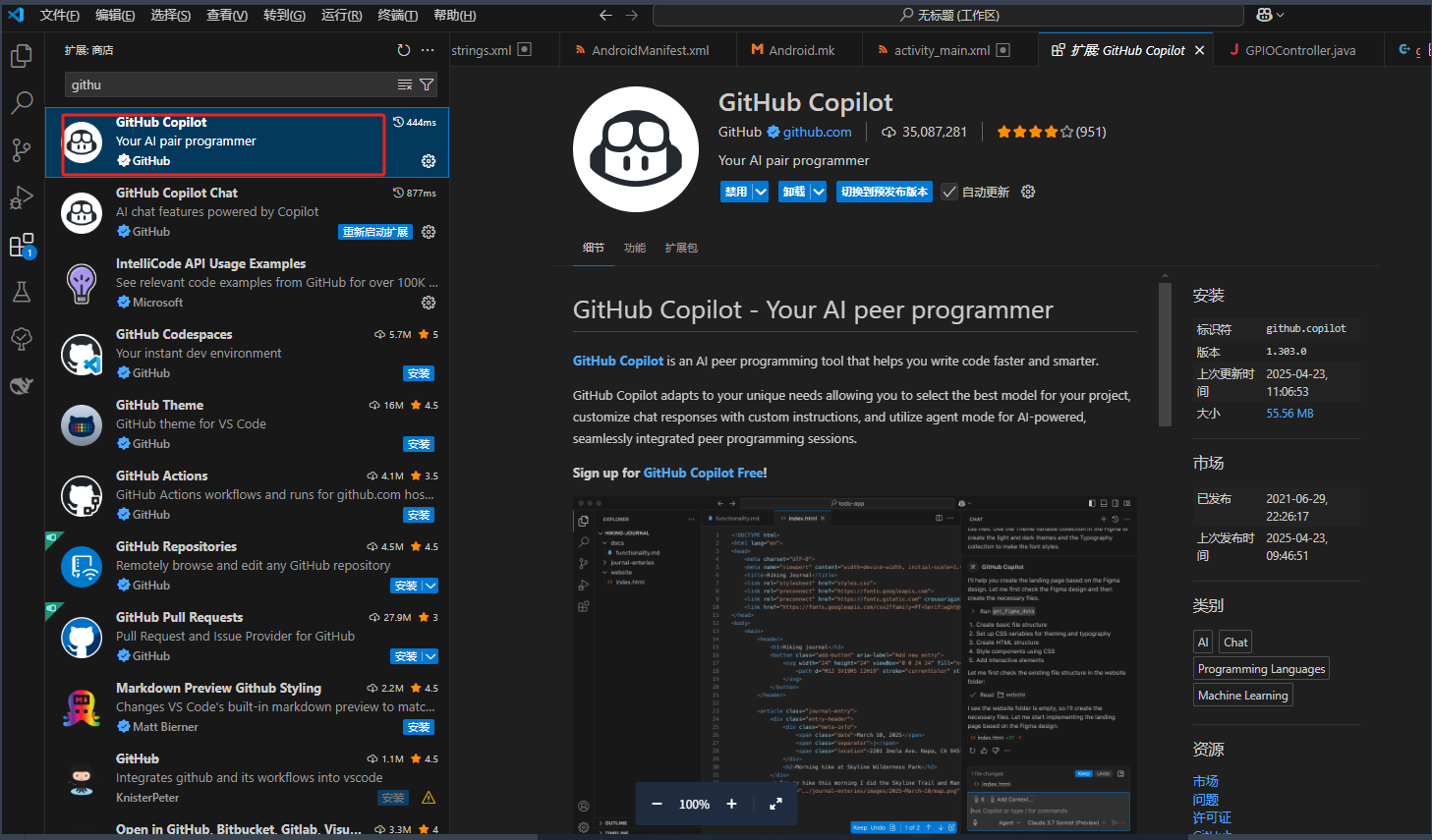Expand install dropdown for GitHub Repositories
This screenshot has width=1432, height=840.
(x=430, y=586)
